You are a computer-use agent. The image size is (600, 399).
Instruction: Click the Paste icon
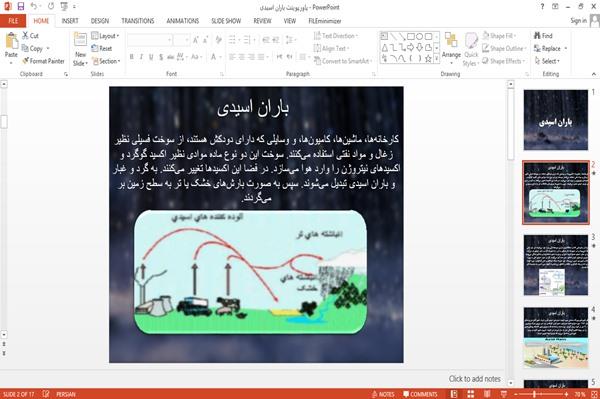11,41
